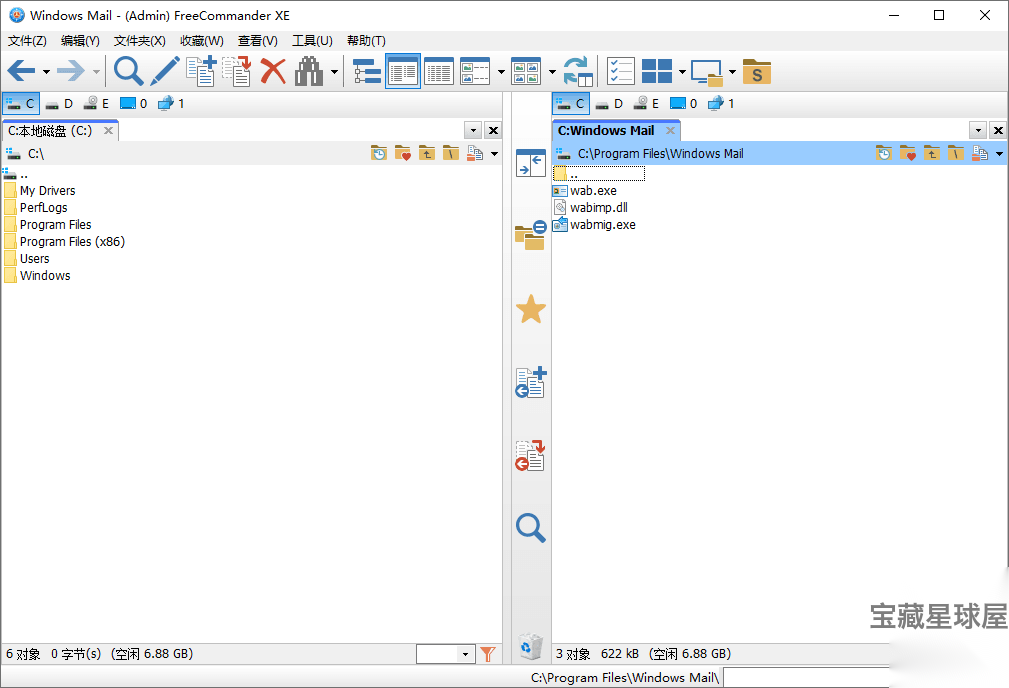Select network drive 1 in the right panel
The height and width of the screenshot is (688, 1009).
click(x=721, y=104)
